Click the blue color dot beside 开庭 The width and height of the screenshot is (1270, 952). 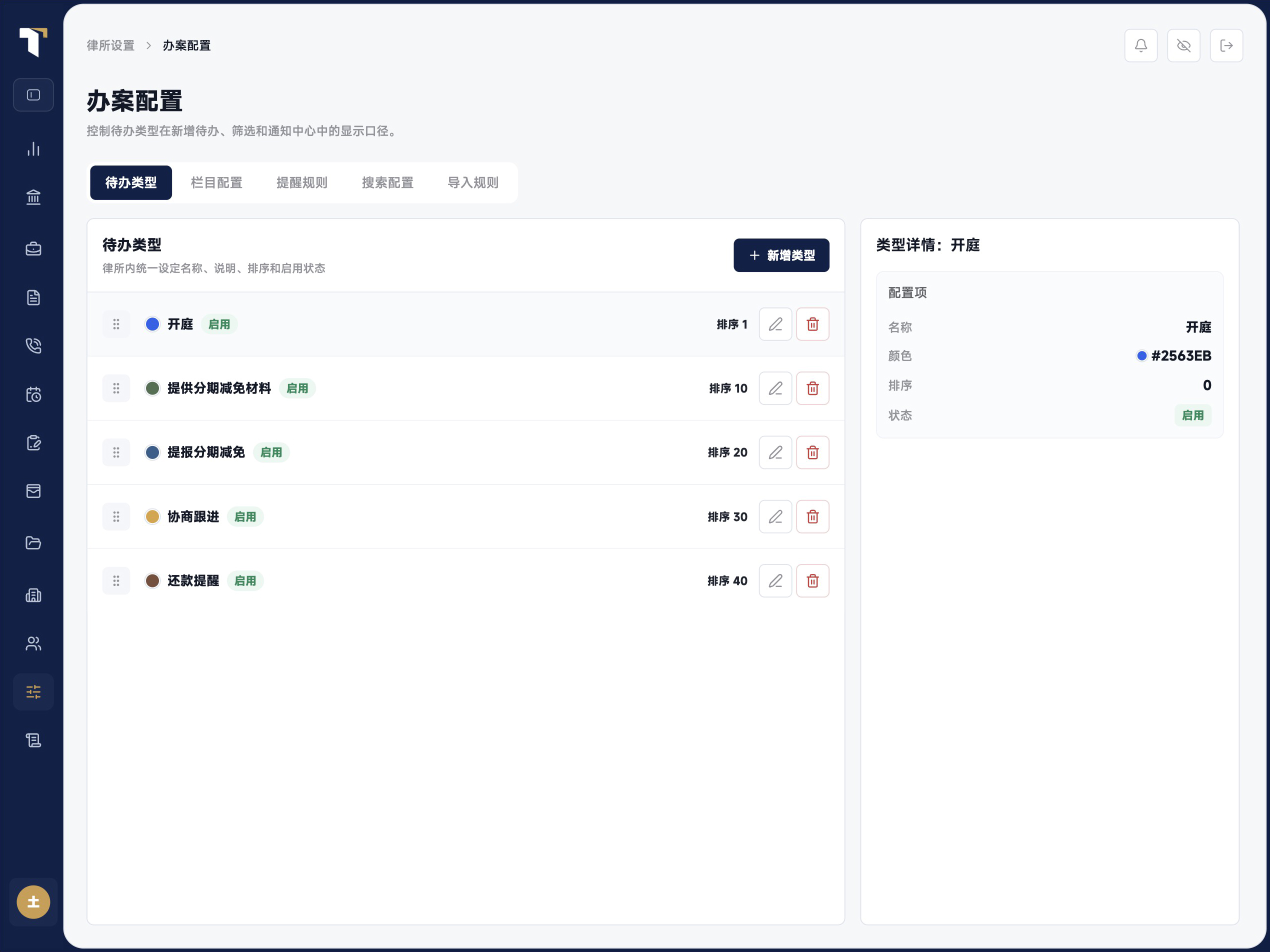(x=152, y=324)
